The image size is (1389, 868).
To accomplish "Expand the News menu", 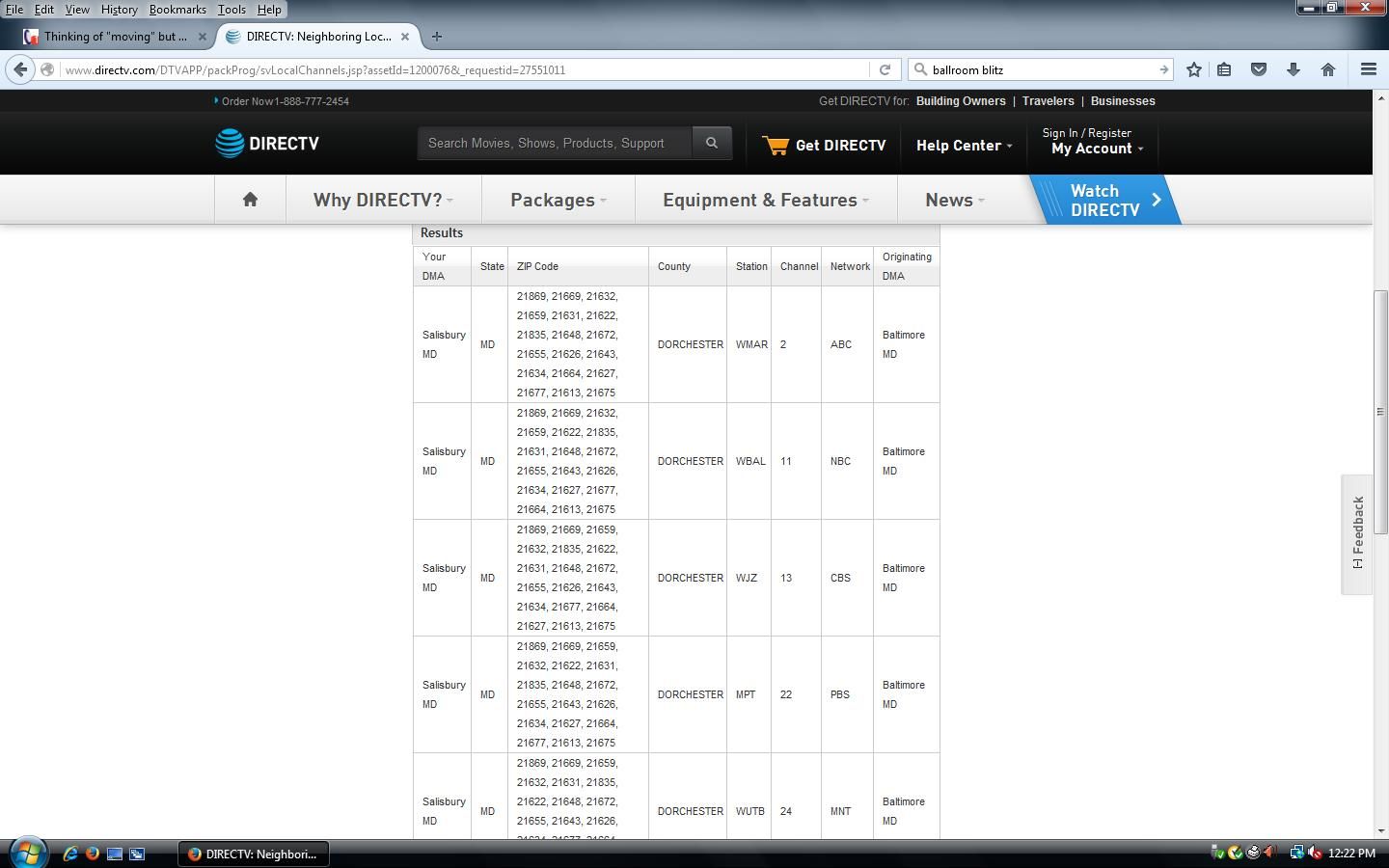I will tap(954, 200).
